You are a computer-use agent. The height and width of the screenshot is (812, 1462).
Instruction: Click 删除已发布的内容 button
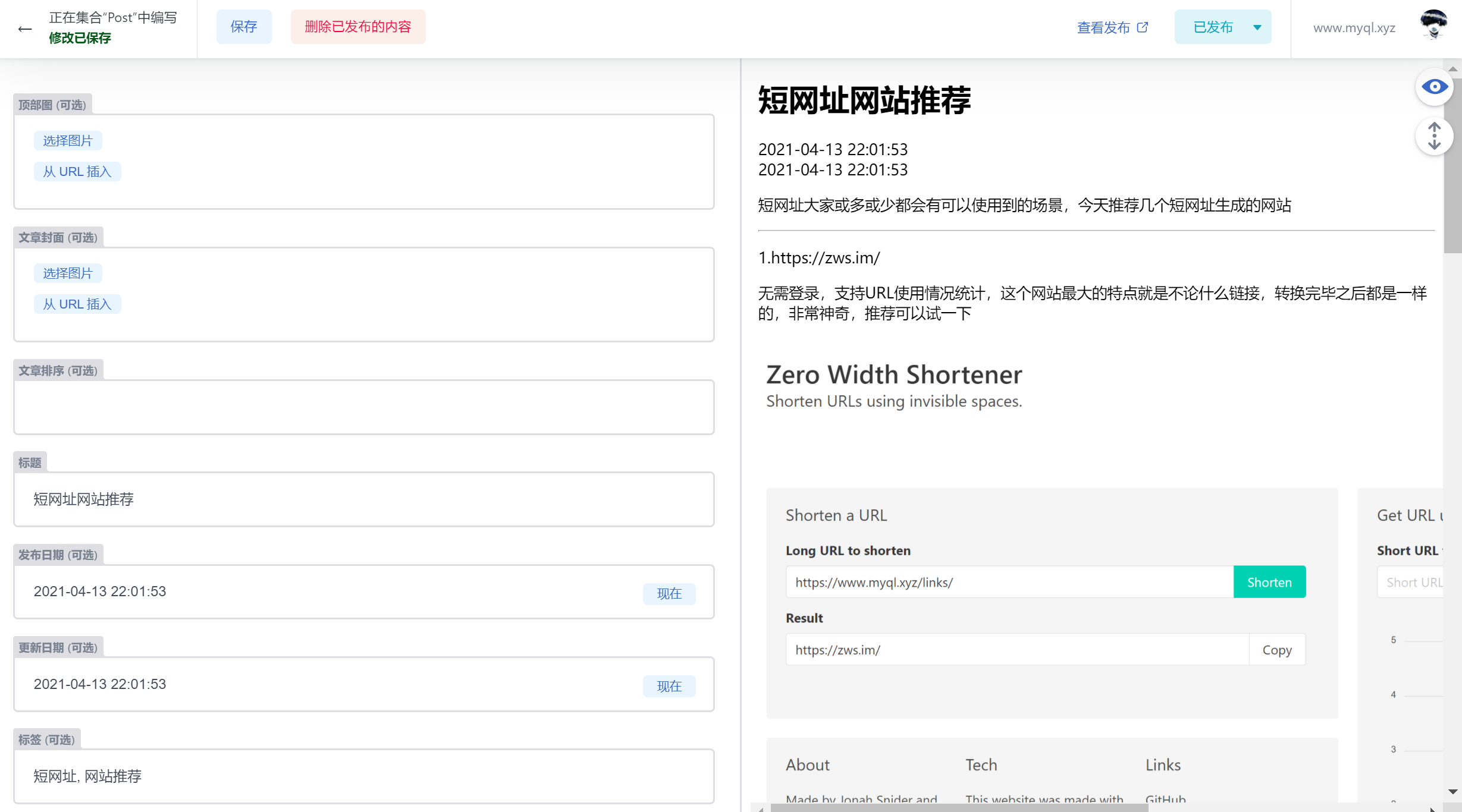(x=358, y=27)
